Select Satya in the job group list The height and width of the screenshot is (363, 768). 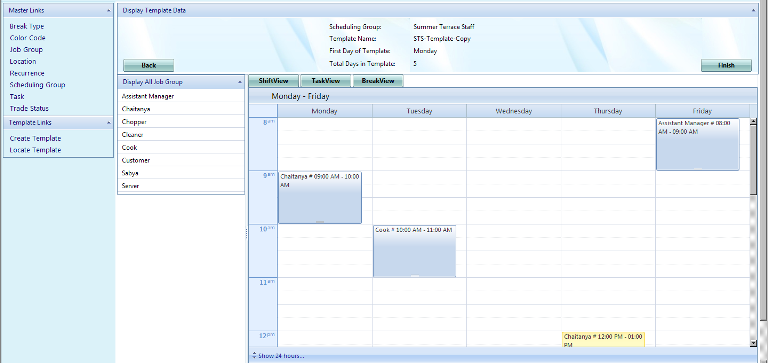[x=181, y=173]
